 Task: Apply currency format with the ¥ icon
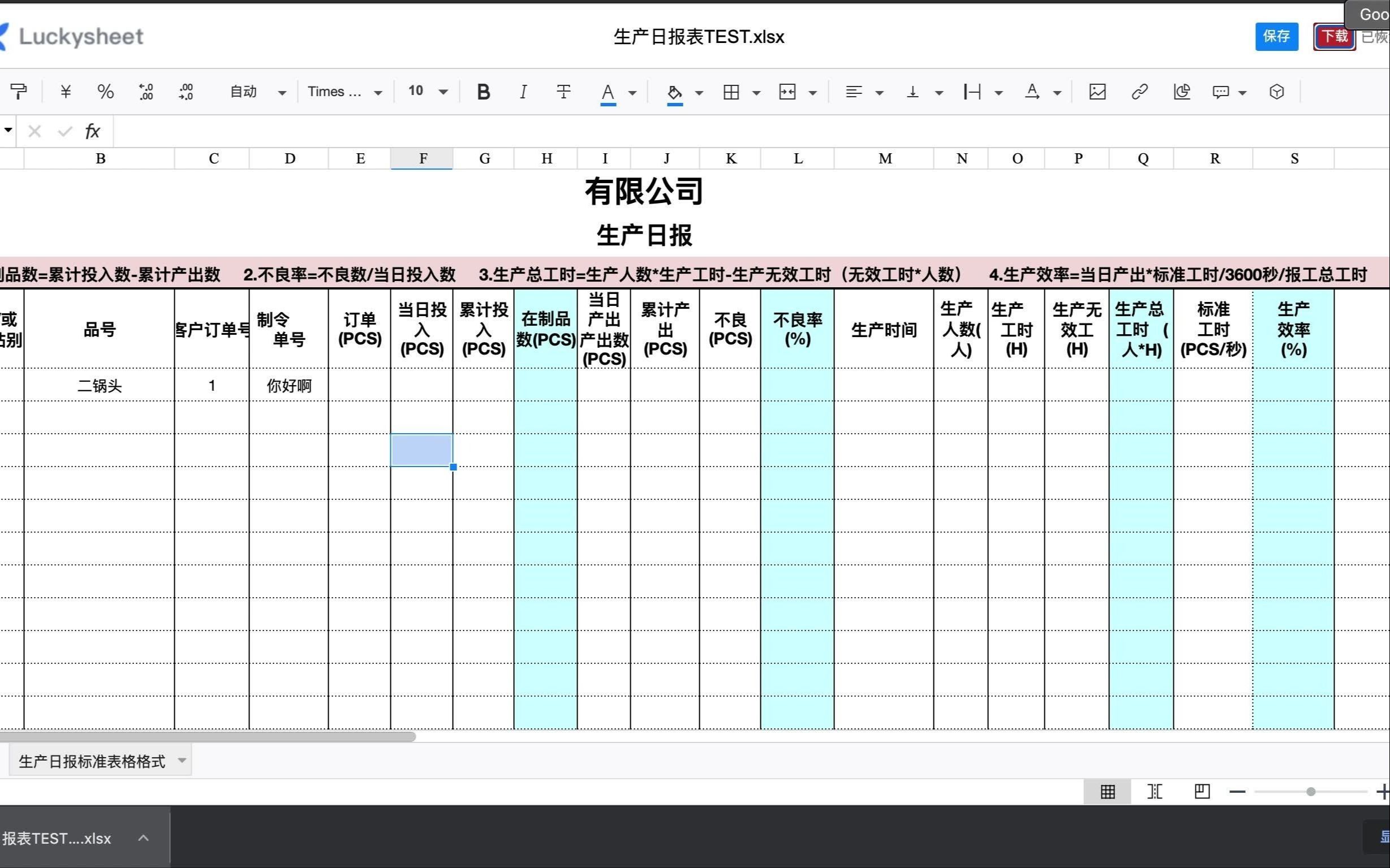click(66, 91)
